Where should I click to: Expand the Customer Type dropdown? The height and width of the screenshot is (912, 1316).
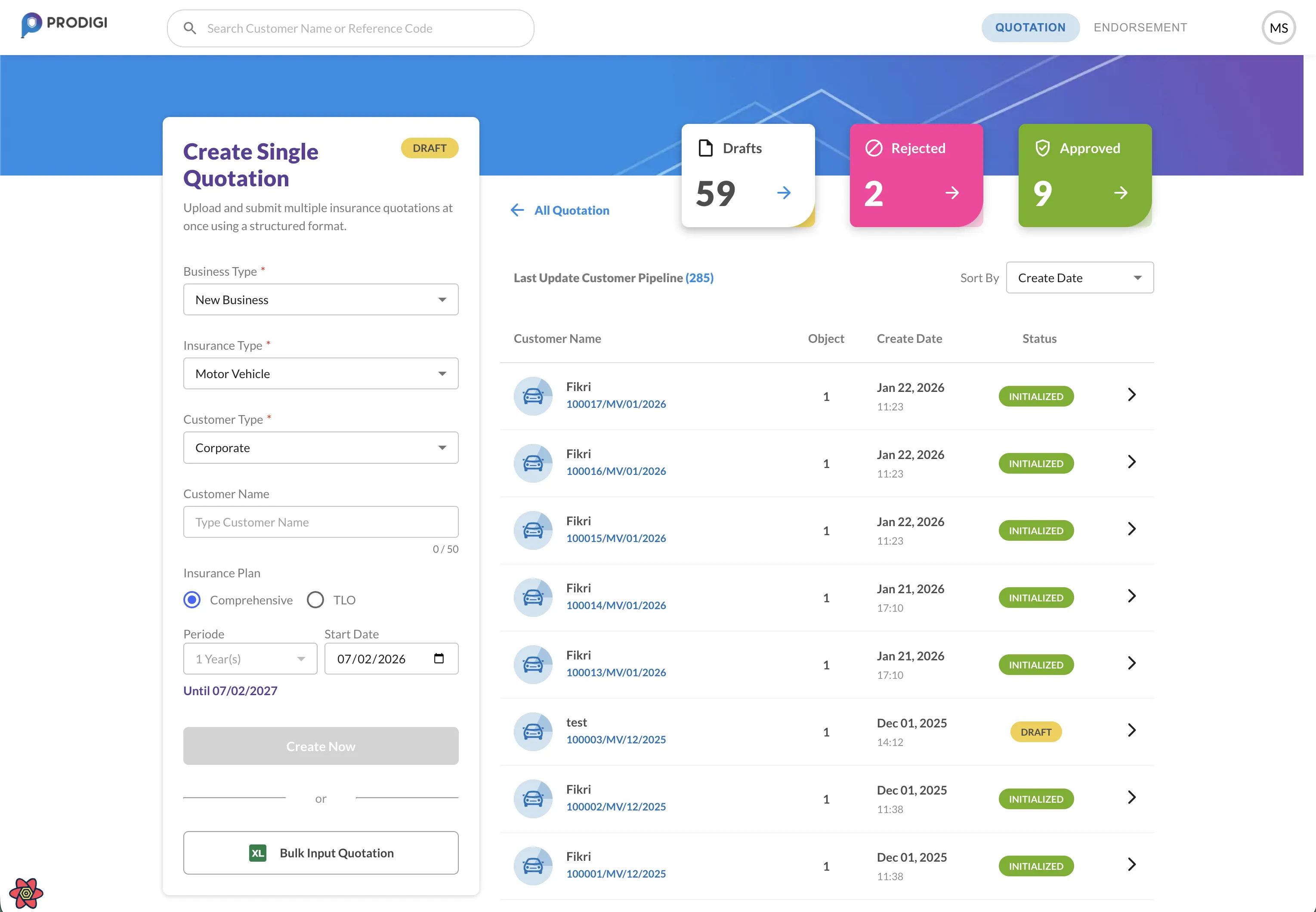pos(321,447)
